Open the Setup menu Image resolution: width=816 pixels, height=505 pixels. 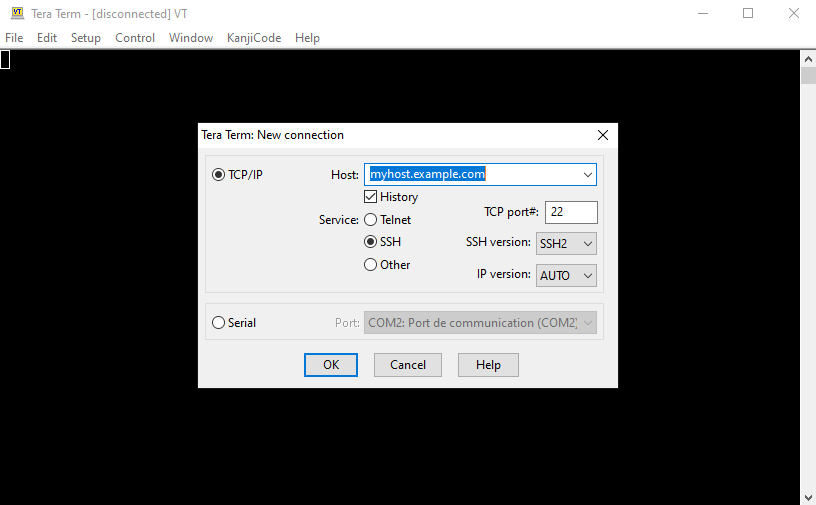[x=86, y=38]
